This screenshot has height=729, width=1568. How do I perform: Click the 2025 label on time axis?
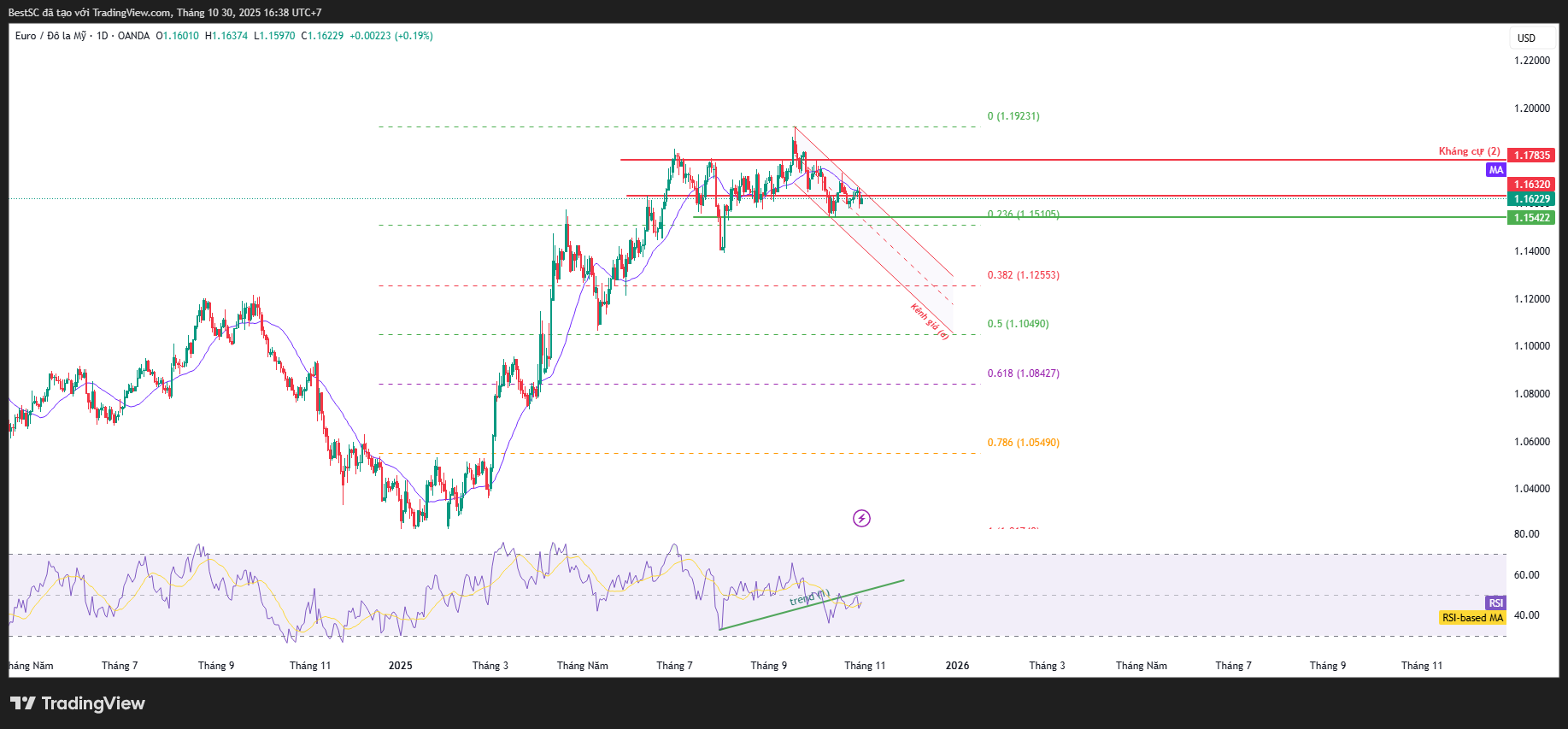(x=400, y=666)
